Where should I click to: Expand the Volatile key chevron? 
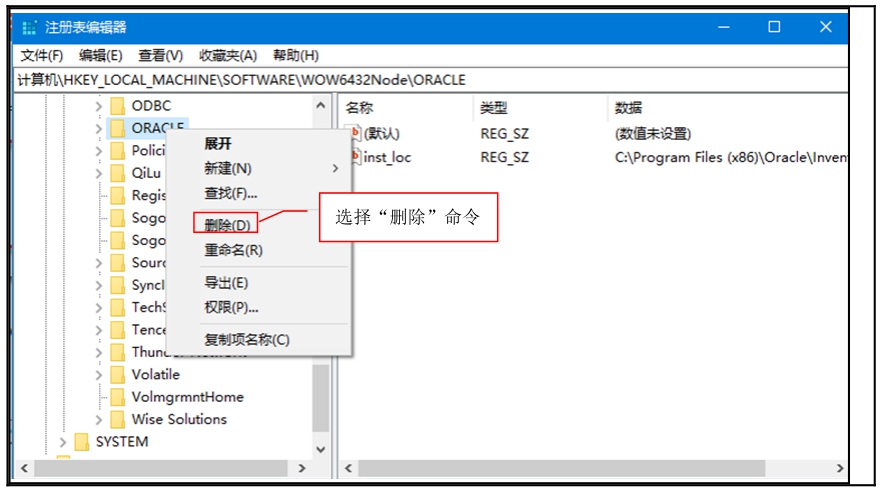pyautogui.click(x=98, y=374)
